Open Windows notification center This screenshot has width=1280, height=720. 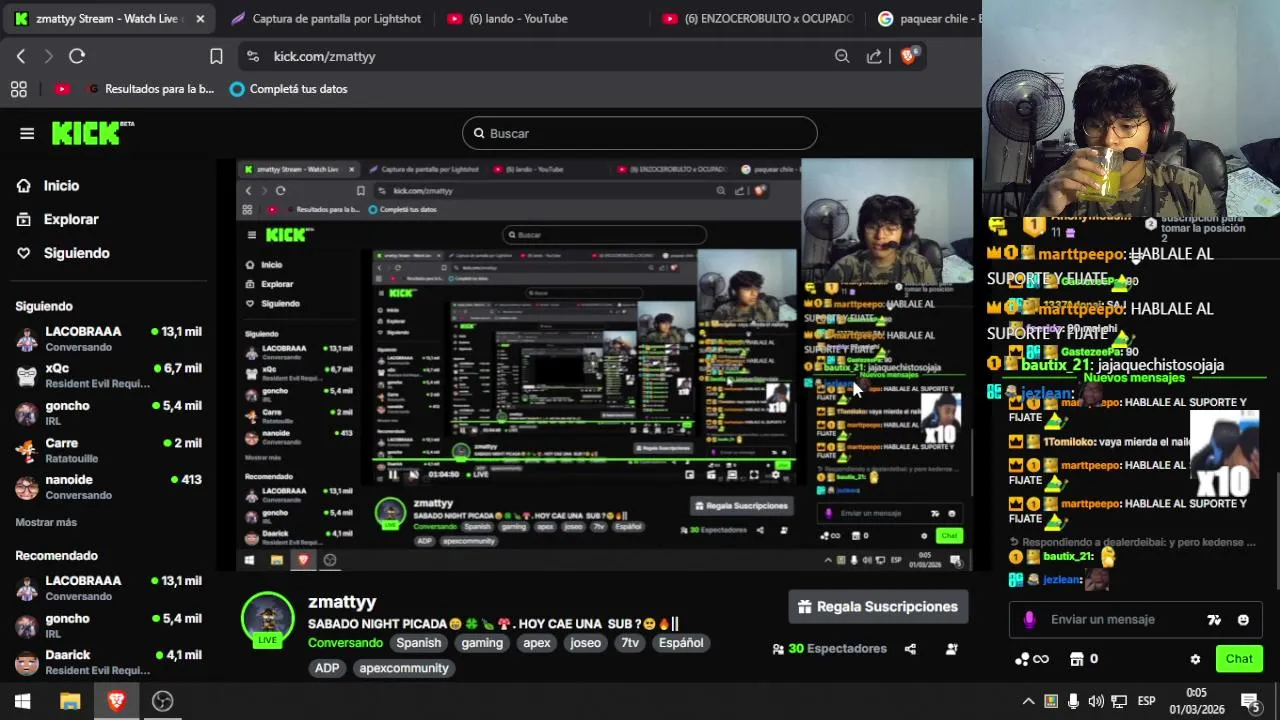coord(1250,701)
